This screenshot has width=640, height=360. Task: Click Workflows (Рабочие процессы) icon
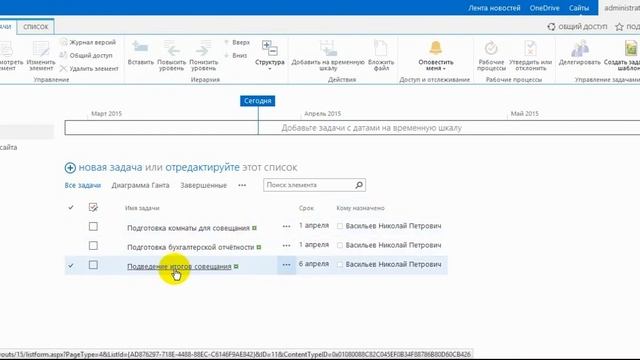click(491, 48)
